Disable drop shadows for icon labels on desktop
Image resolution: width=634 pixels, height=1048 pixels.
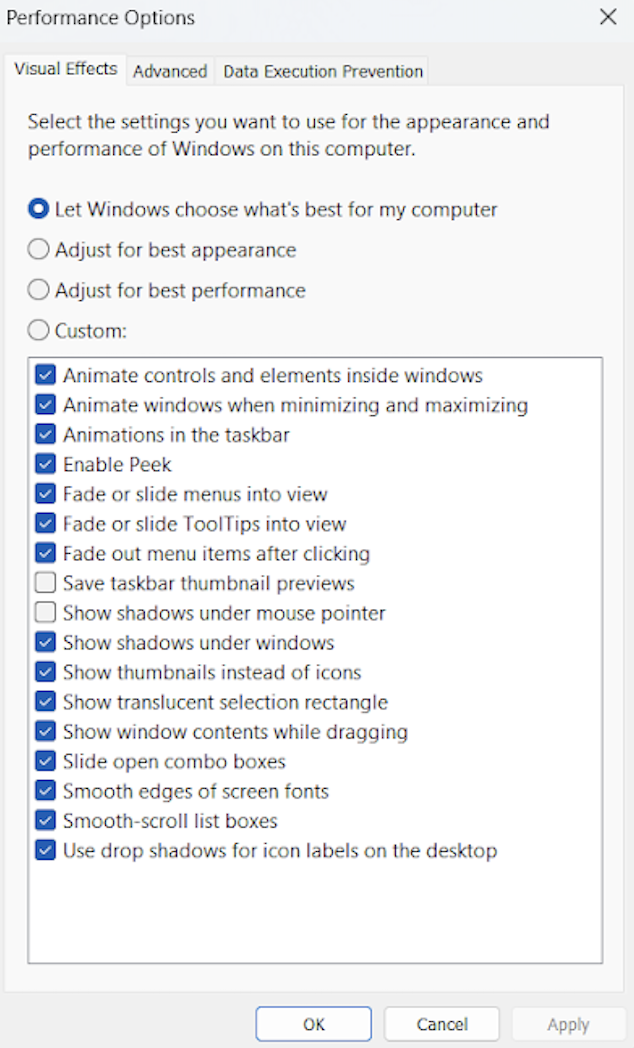tap(45, 850)
